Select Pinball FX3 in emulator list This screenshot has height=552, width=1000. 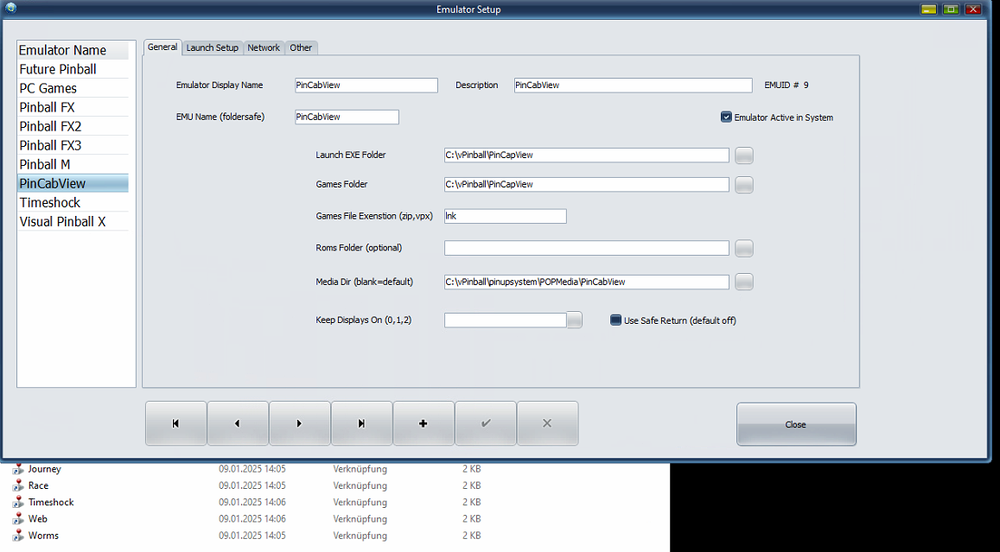(x=73, y=146)
